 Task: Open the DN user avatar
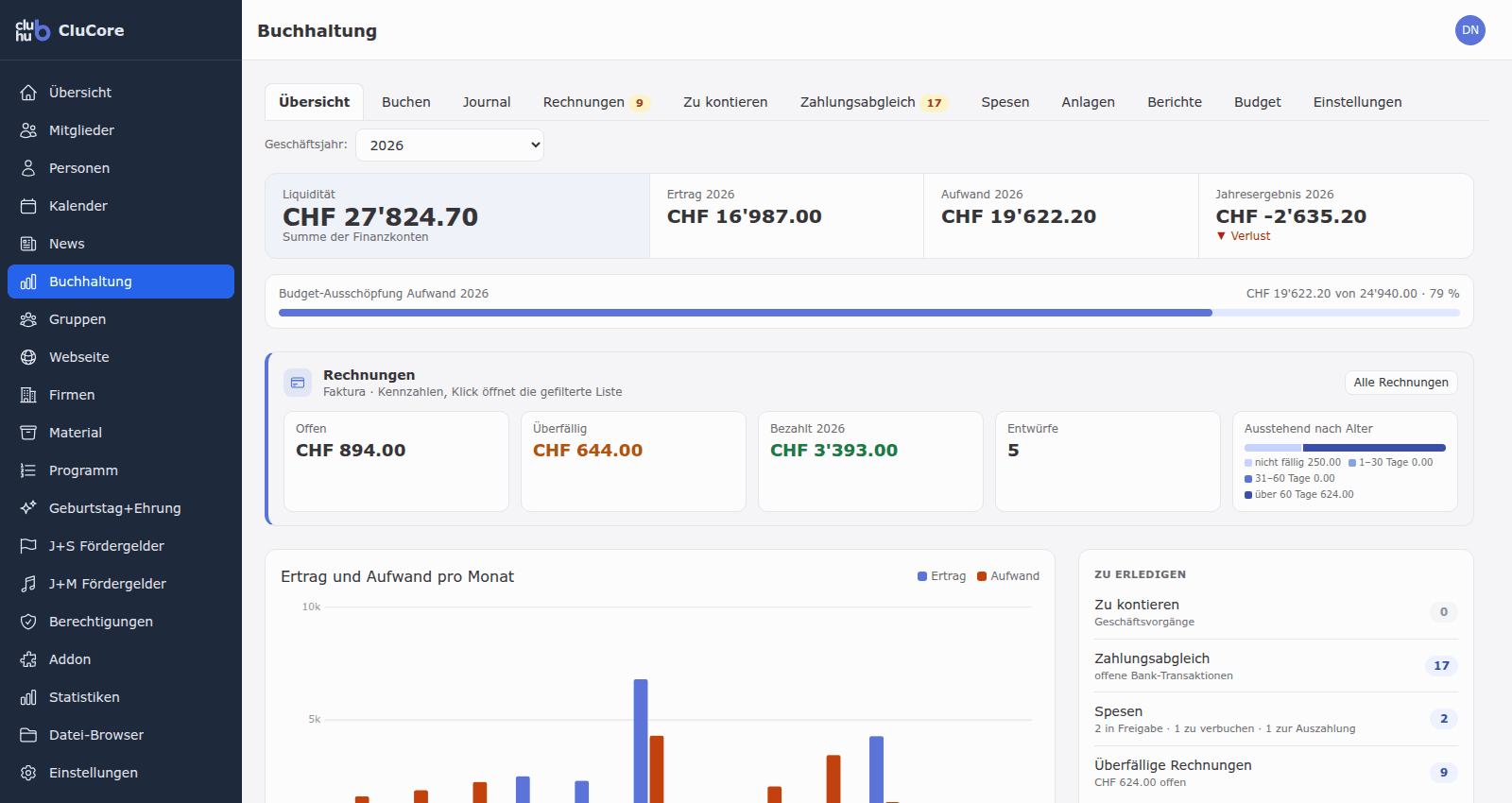tap(1470, 30)
